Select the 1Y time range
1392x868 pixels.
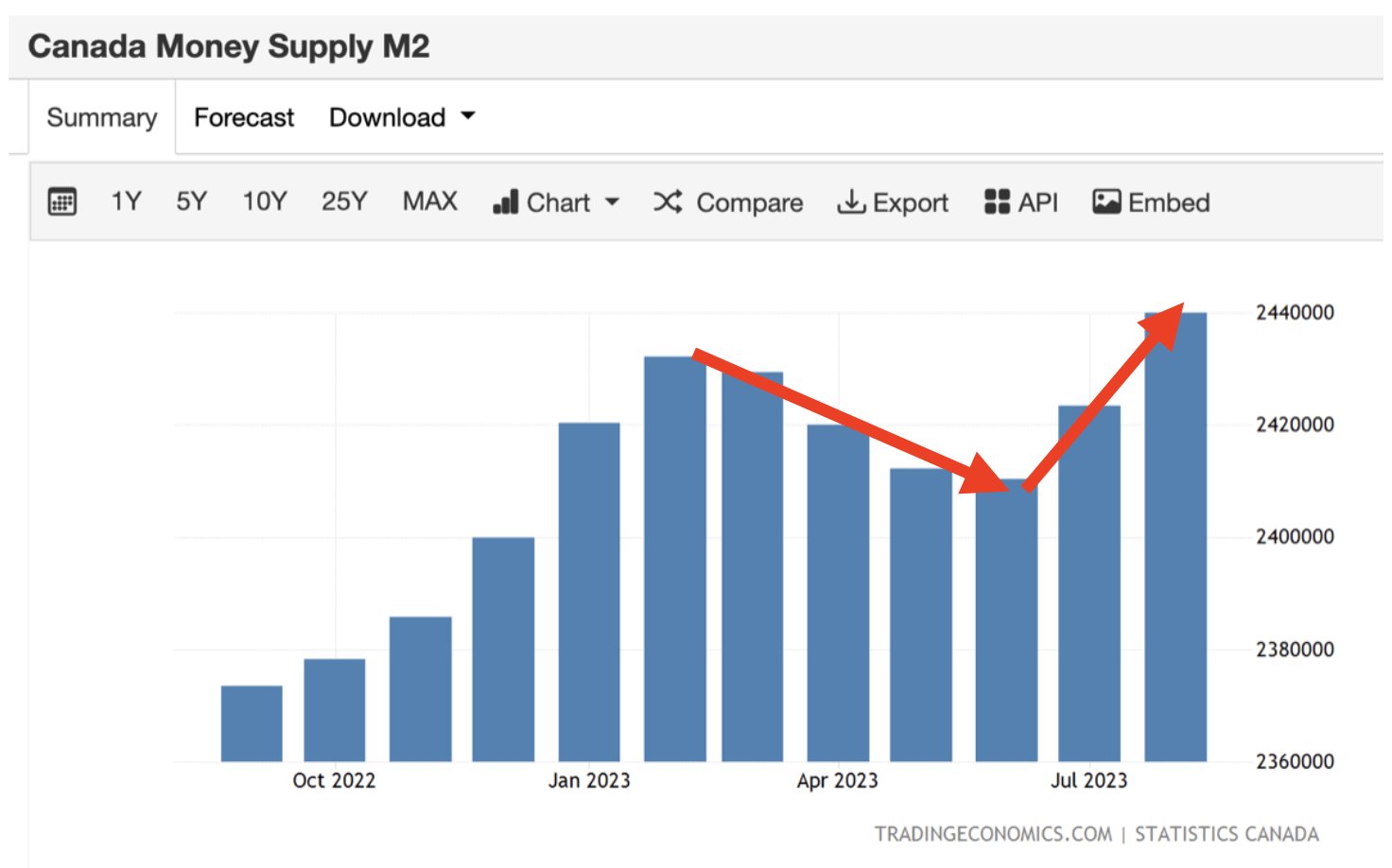pos(126,201)
